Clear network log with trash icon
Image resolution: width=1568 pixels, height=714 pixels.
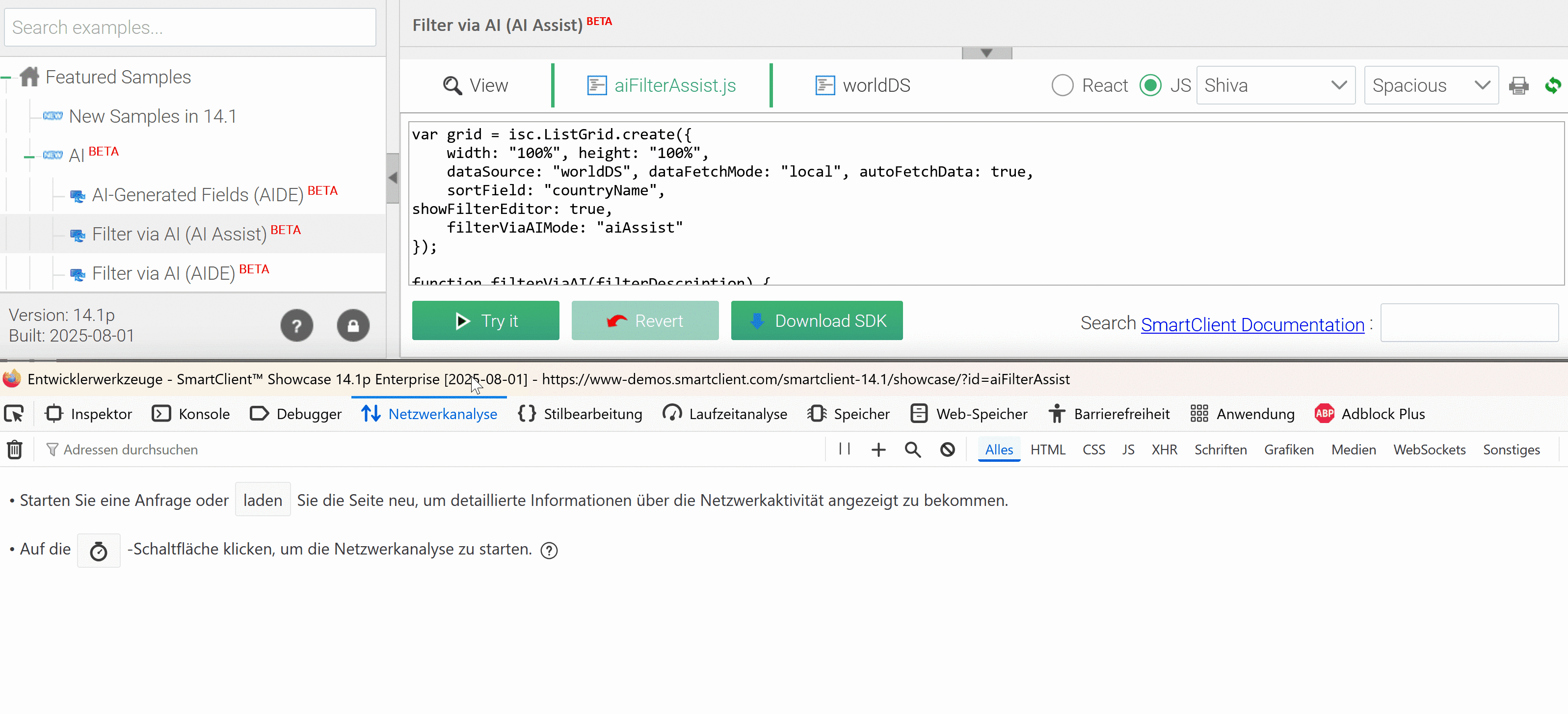coord(15,450)
